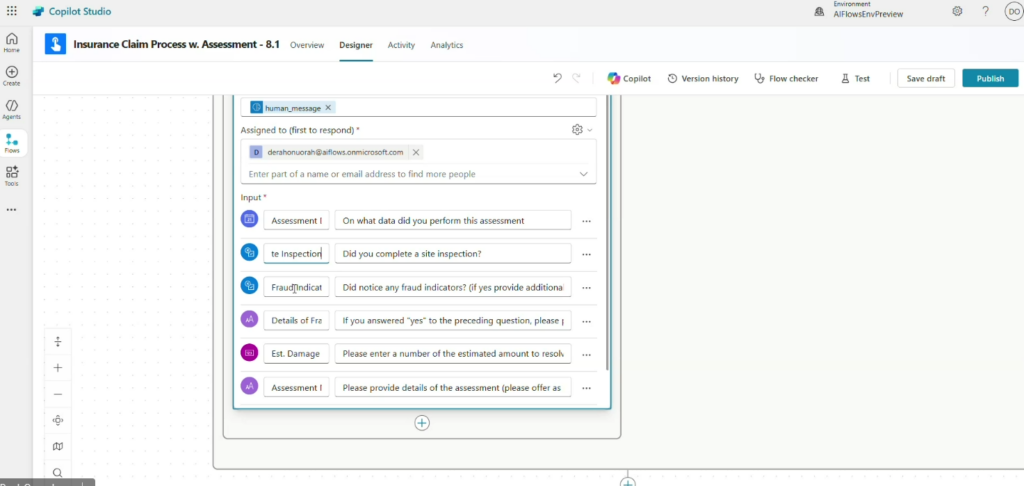Click the Test flask button

(855, 78)
